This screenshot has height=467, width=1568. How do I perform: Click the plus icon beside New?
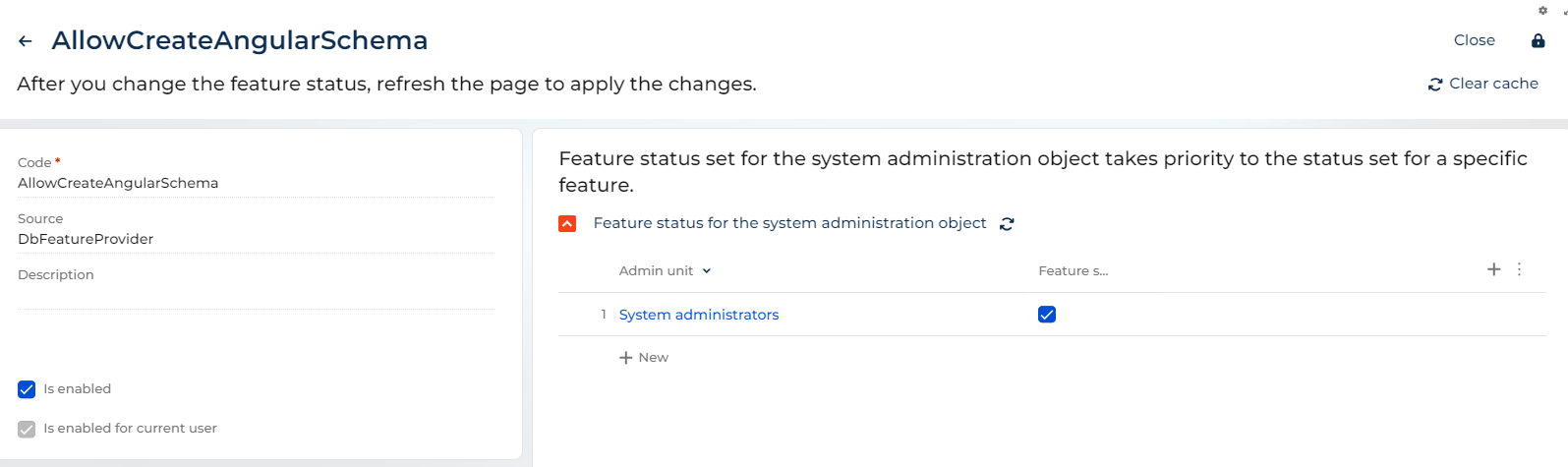click(x=625, y=358)
